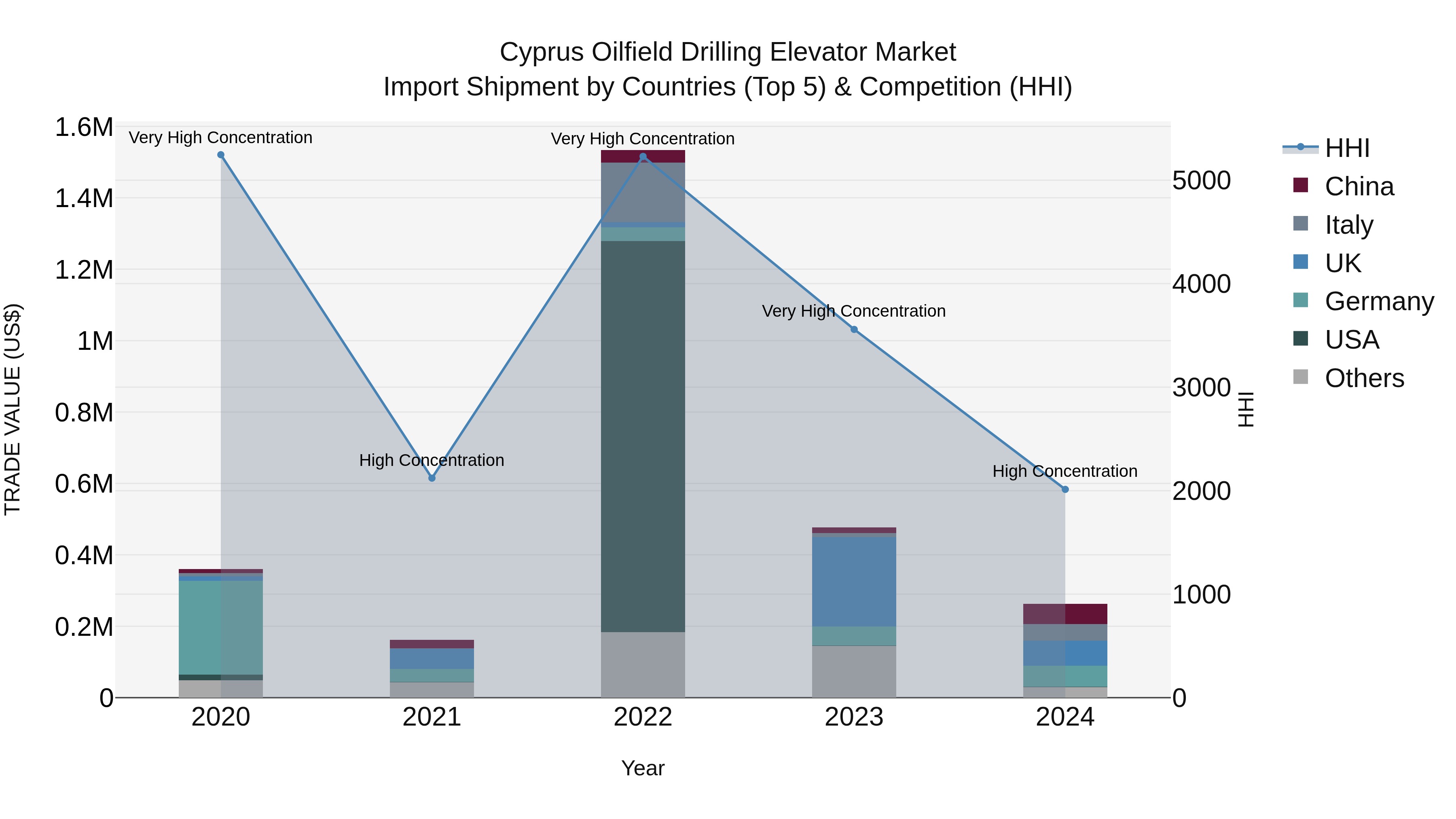Click the China legend color swatch

point(1301,185)
